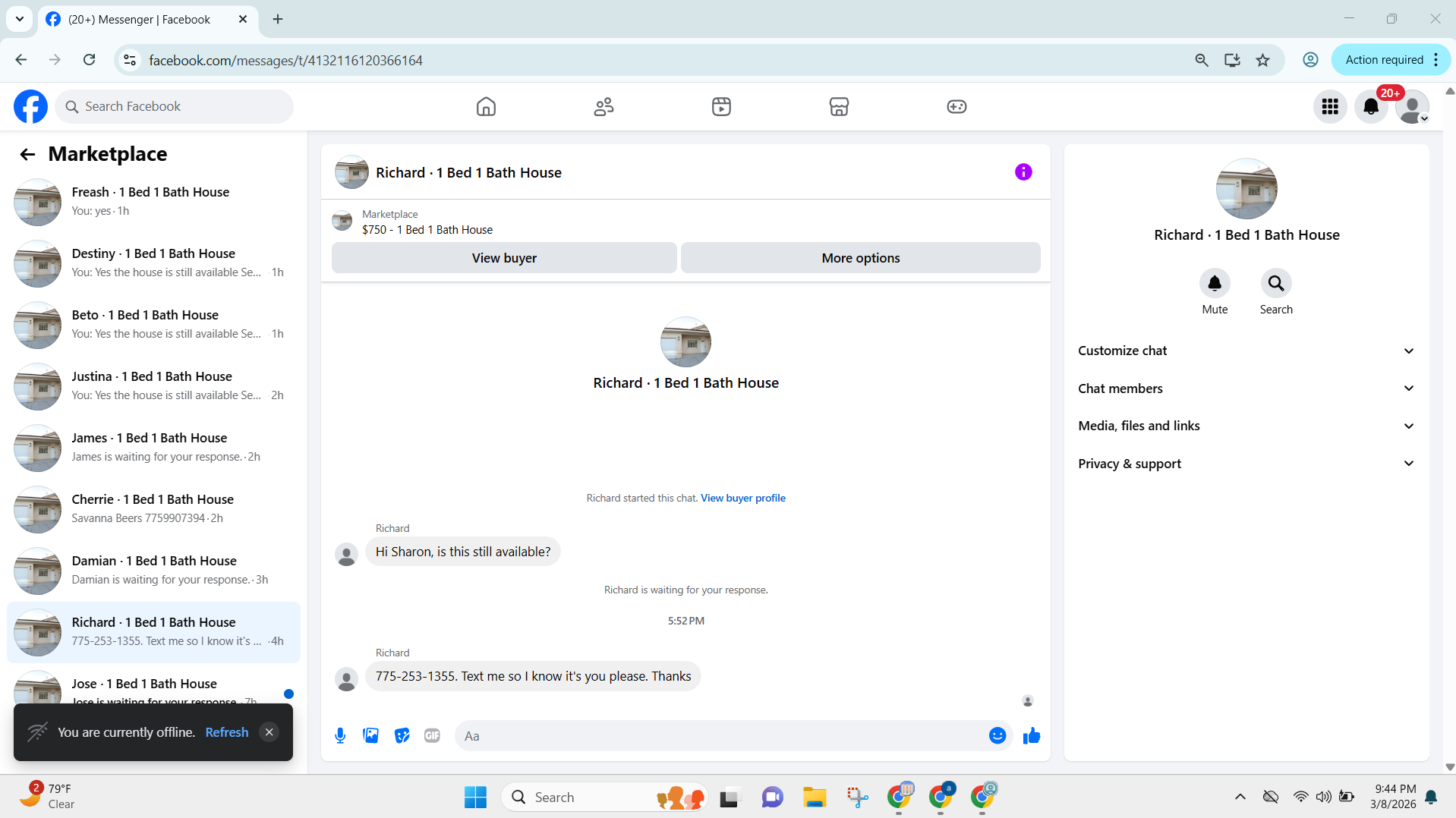Open the Gaming icon in top navigation

coord(956,106)
